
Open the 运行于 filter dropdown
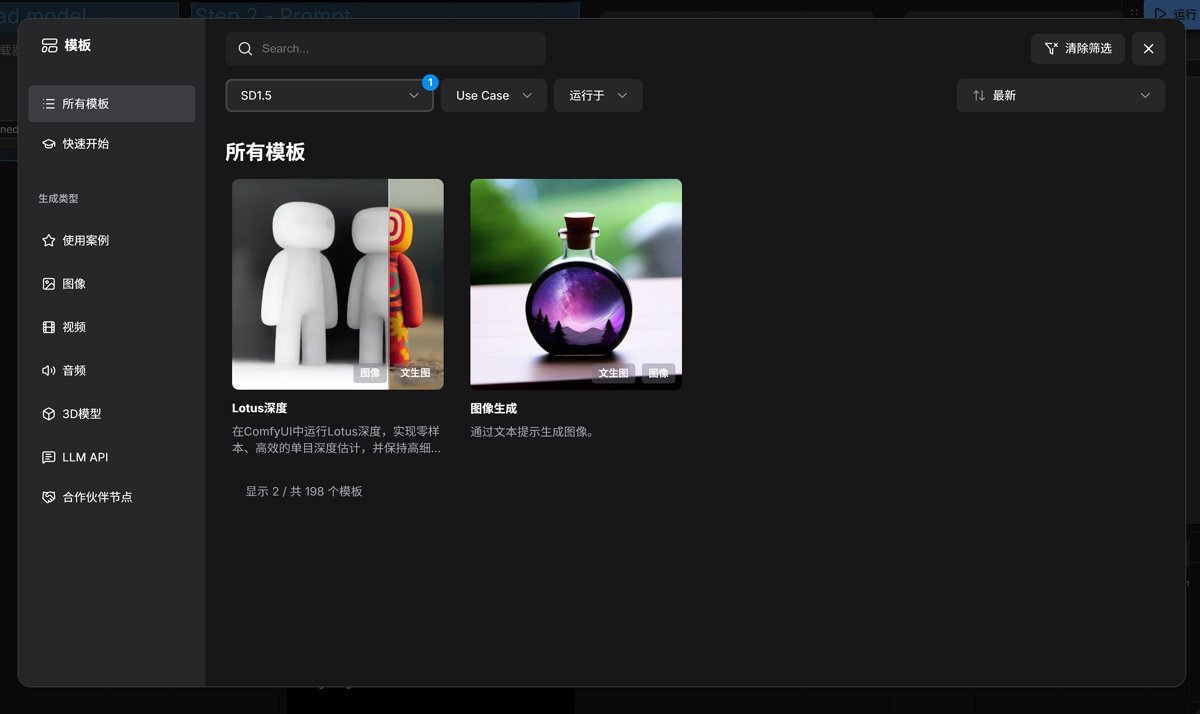(597, 96)
